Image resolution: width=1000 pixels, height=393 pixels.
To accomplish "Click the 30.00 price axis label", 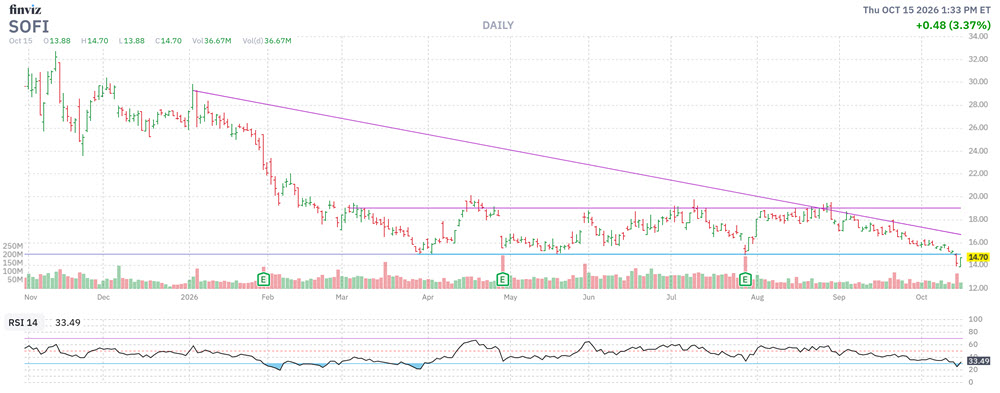I will pos(978,82).
